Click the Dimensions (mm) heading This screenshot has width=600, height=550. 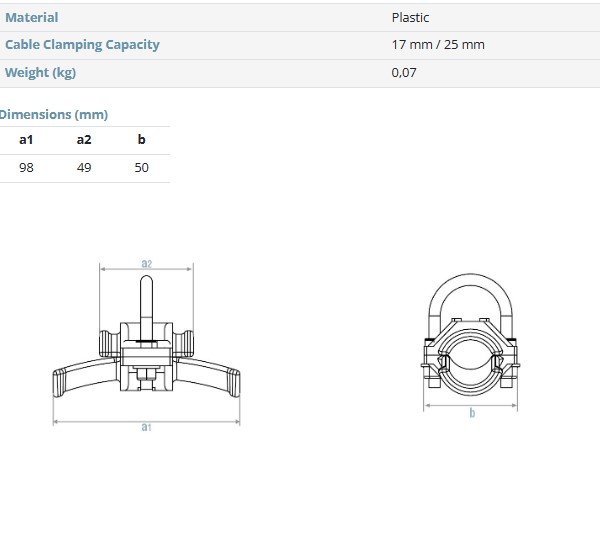pos(54,115)
